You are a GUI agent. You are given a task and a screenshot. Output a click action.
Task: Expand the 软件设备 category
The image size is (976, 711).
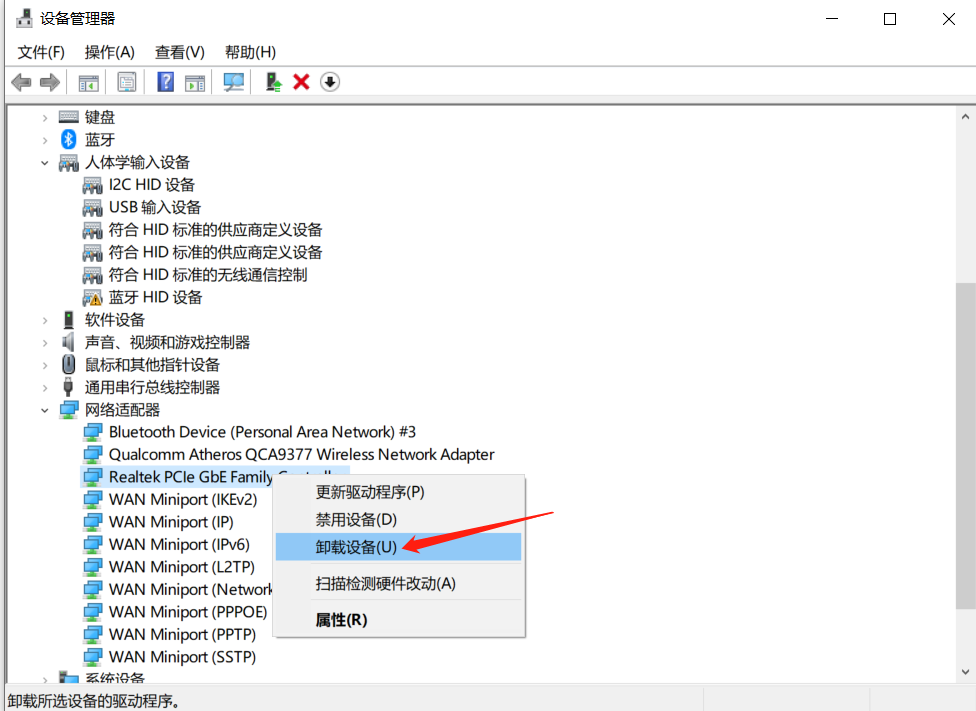(45, 320)
